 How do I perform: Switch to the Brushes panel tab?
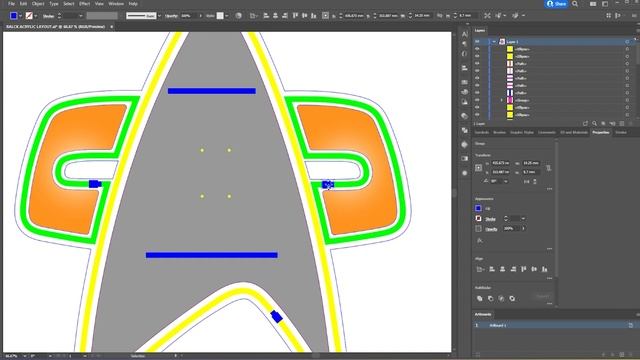(499, 132)
